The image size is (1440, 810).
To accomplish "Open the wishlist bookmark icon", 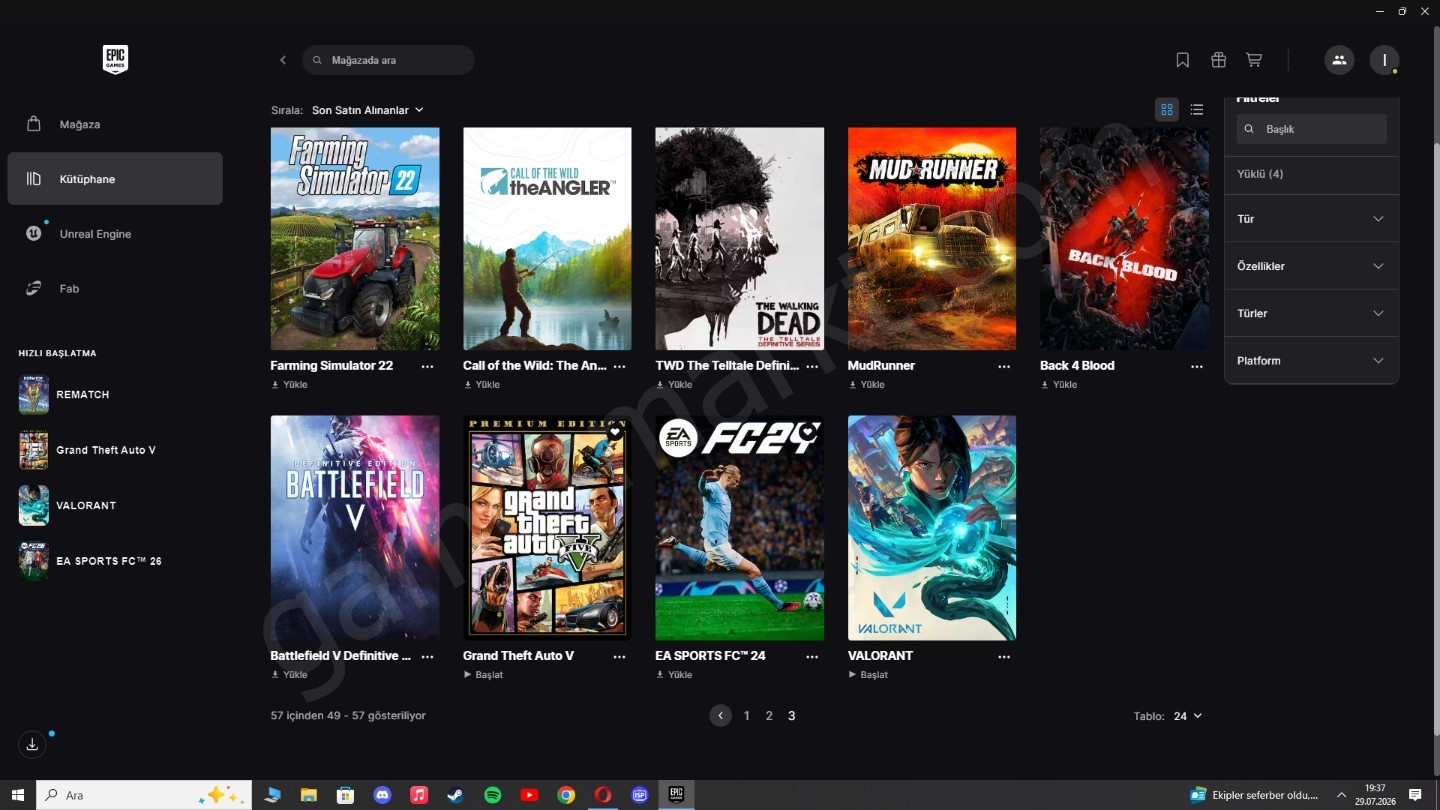I will coord(1182,60).
